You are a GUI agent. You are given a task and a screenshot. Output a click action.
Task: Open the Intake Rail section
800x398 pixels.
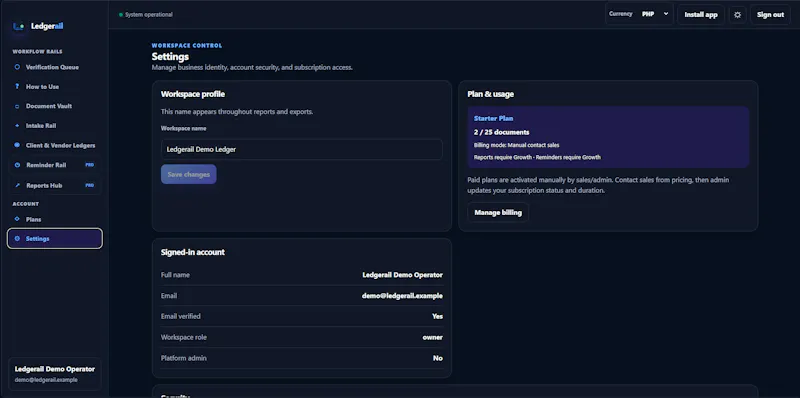pos(55,126)
